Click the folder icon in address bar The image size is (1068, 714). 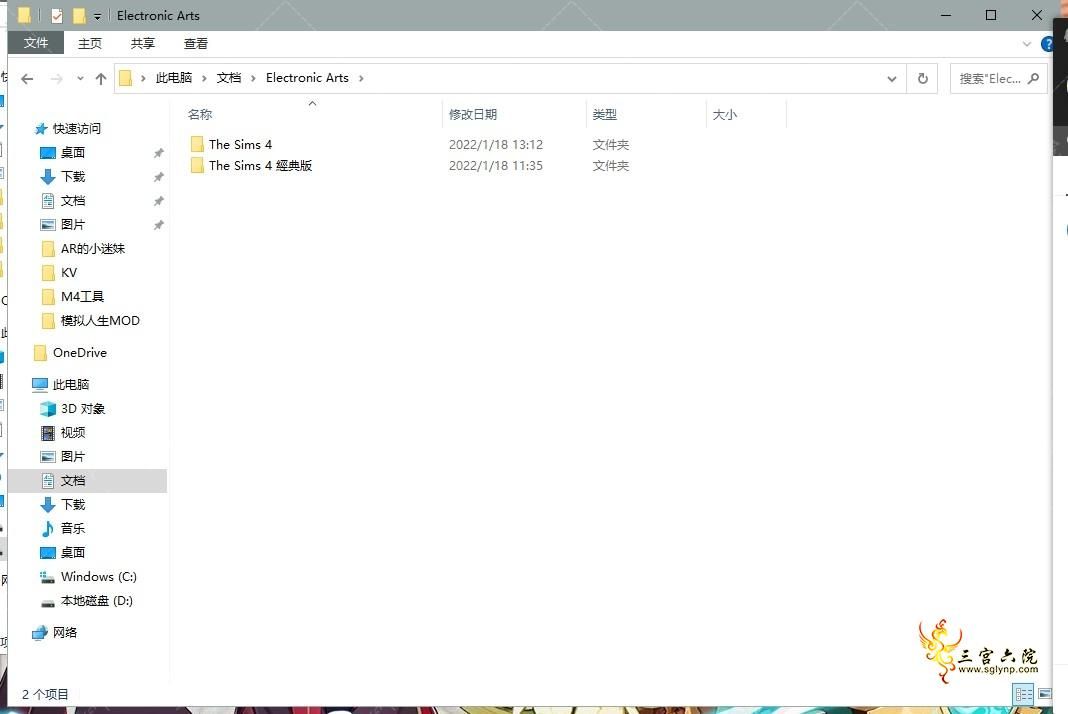[125, 78]
